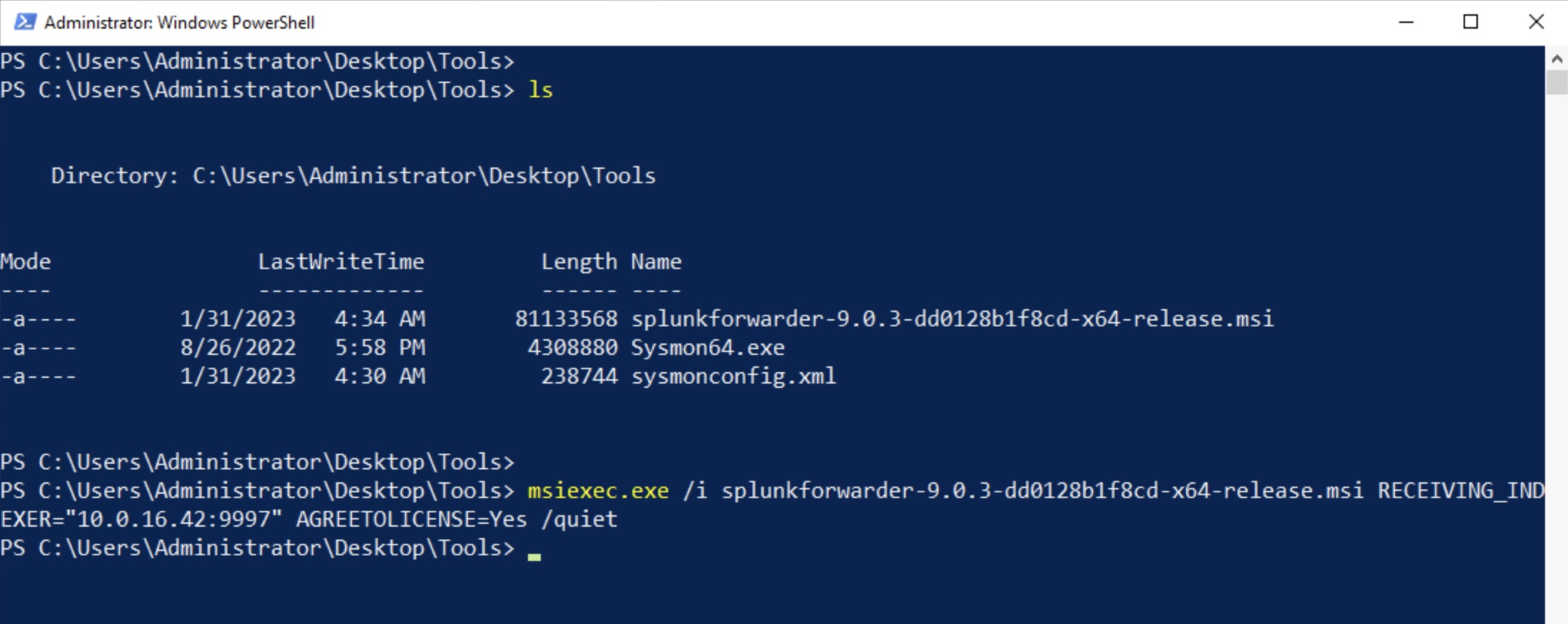Close the Administrator PowerShell window
This screenshot has height=624, width=1568.
[x=1536, y=22]
